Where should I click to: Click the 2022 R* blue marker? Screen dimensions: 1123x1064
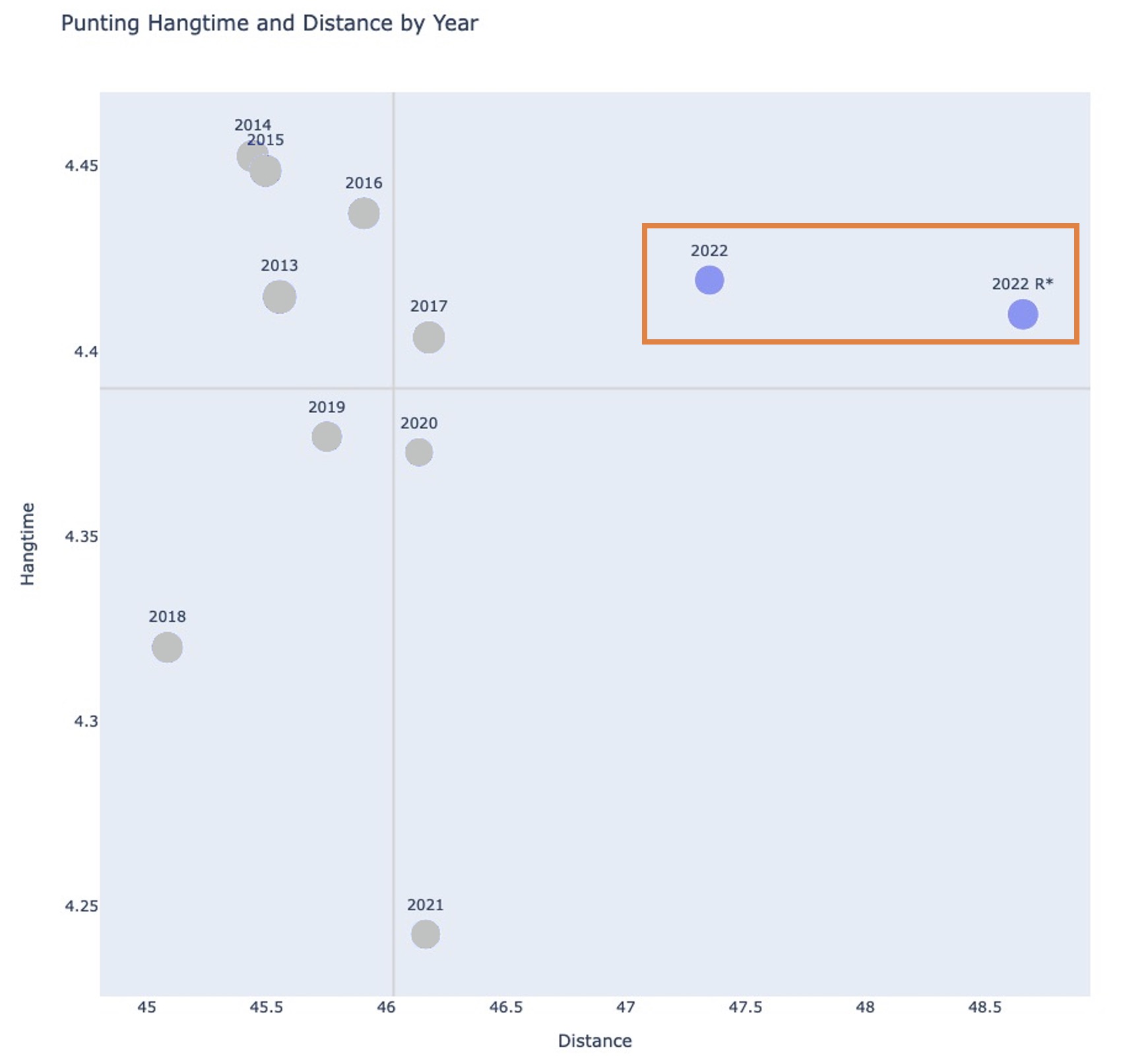[1022, 314]
